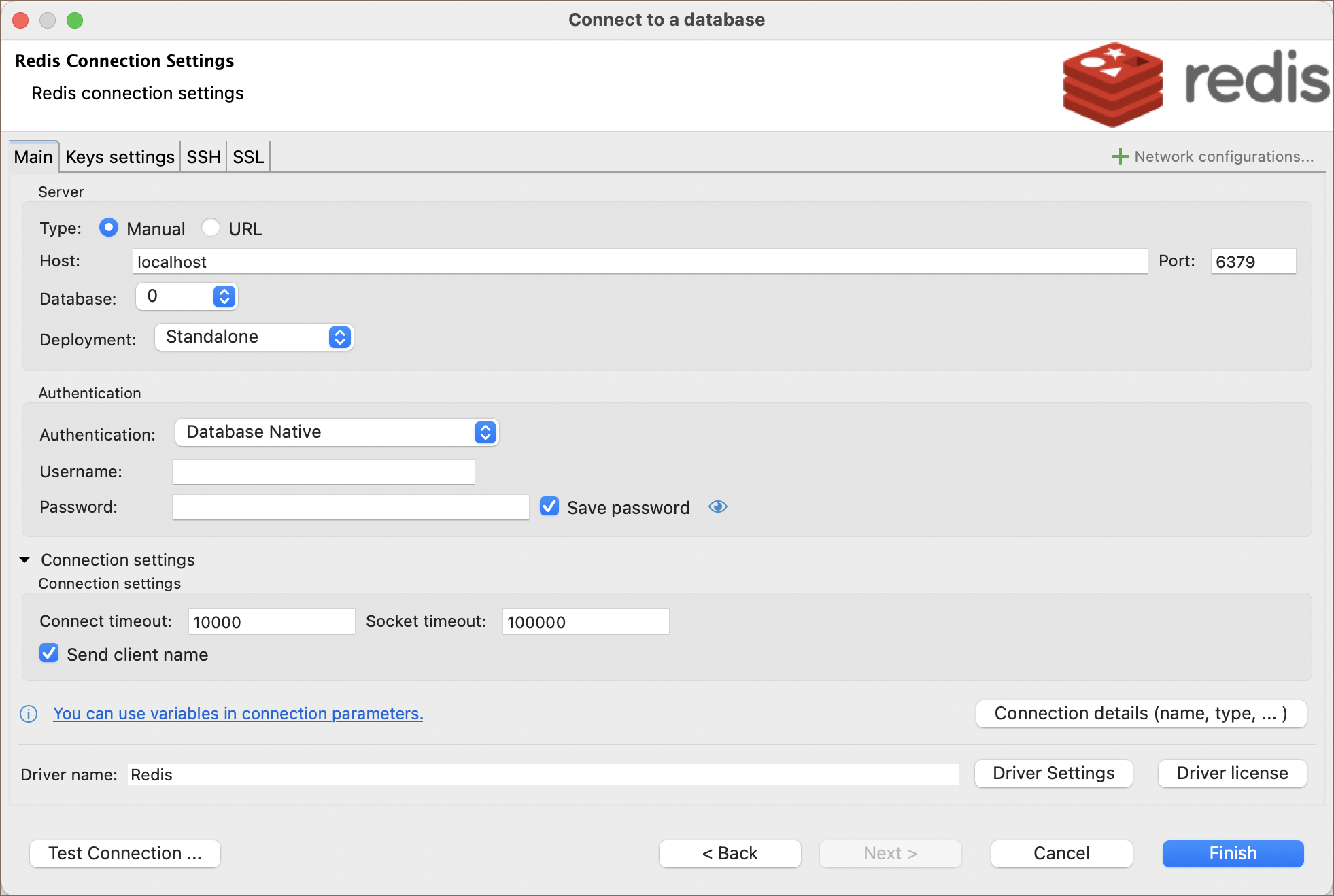The width and height of the screenshot is (1334, 896).
Task: Open the SSH tab
Action: [x=203, y=157]
